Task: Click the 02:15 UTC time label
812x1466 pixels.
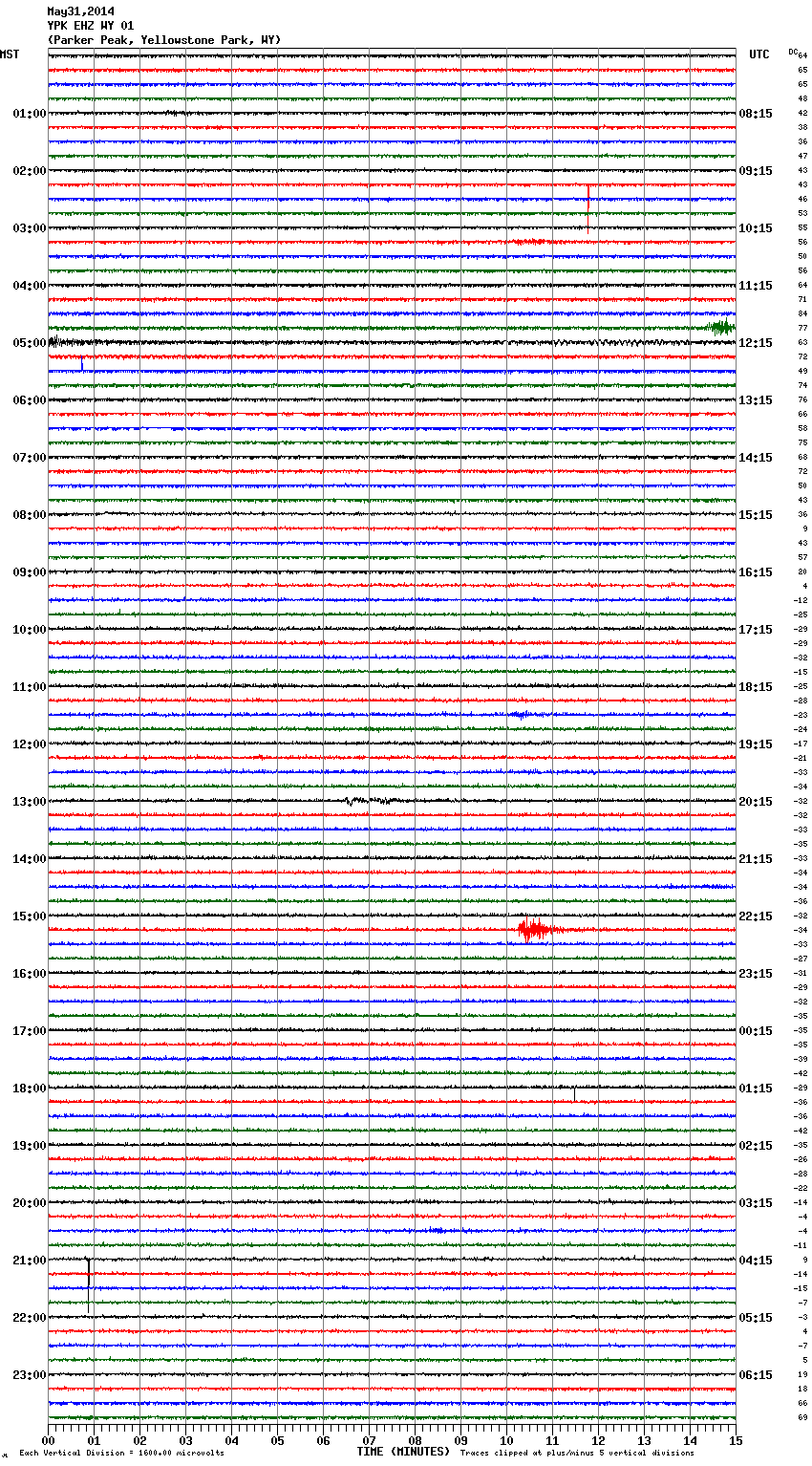Action: [756, 1146]
